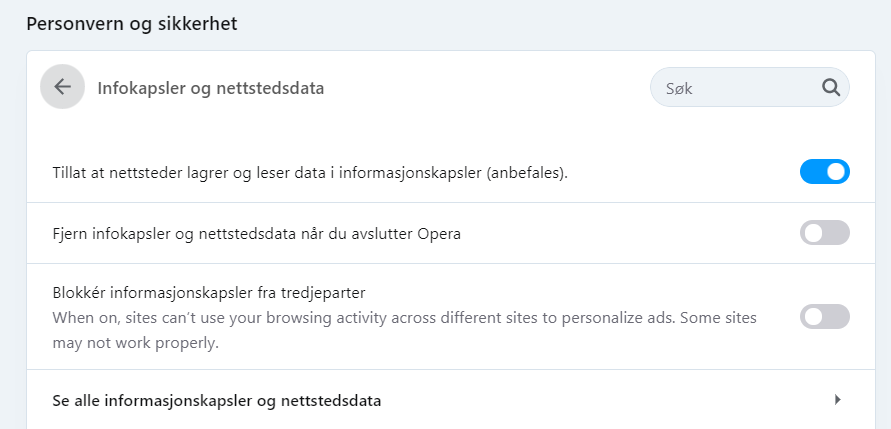Click the Infokapsler og nettstedsdata title
This screenshot has height=429, width=891.
[x=211, y=89]
